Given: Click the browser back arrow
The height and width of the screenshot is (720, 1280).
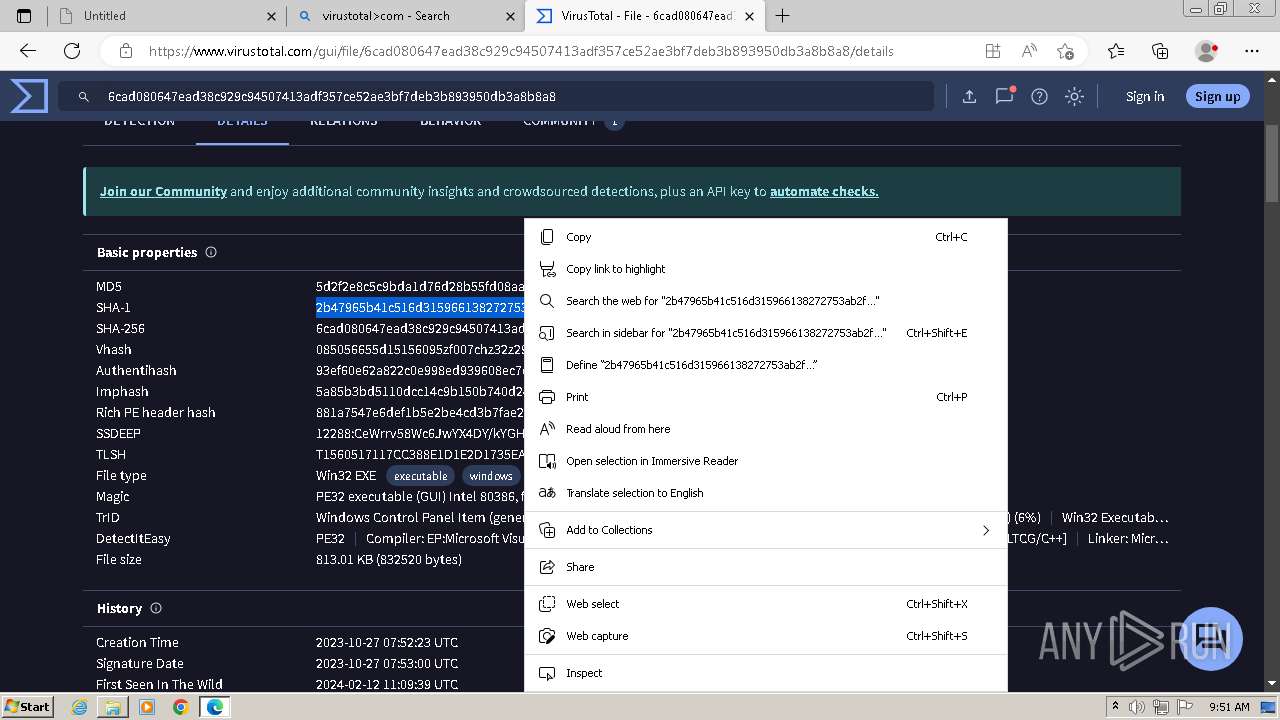Looking at the screenshot, I should click(x=28, y=51).
